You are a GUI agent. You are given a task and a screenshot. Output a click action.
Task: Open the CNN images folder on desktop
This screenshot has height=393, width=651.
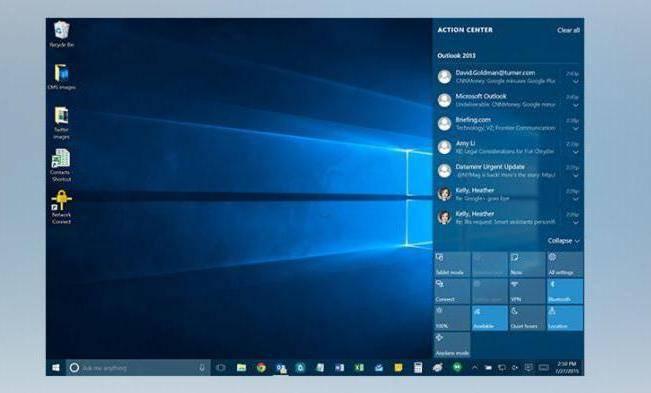[61, 77]
